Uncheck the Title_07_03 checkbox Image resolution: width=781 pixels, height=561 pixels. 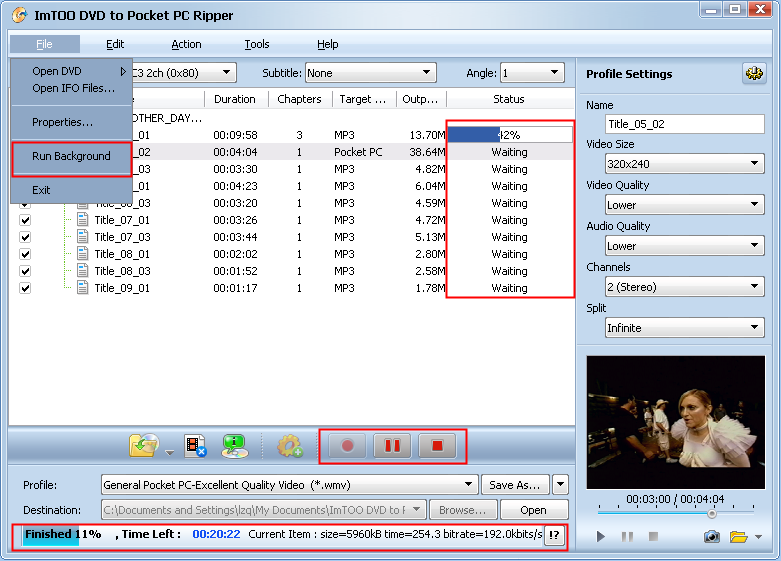[x=25, y=237]
